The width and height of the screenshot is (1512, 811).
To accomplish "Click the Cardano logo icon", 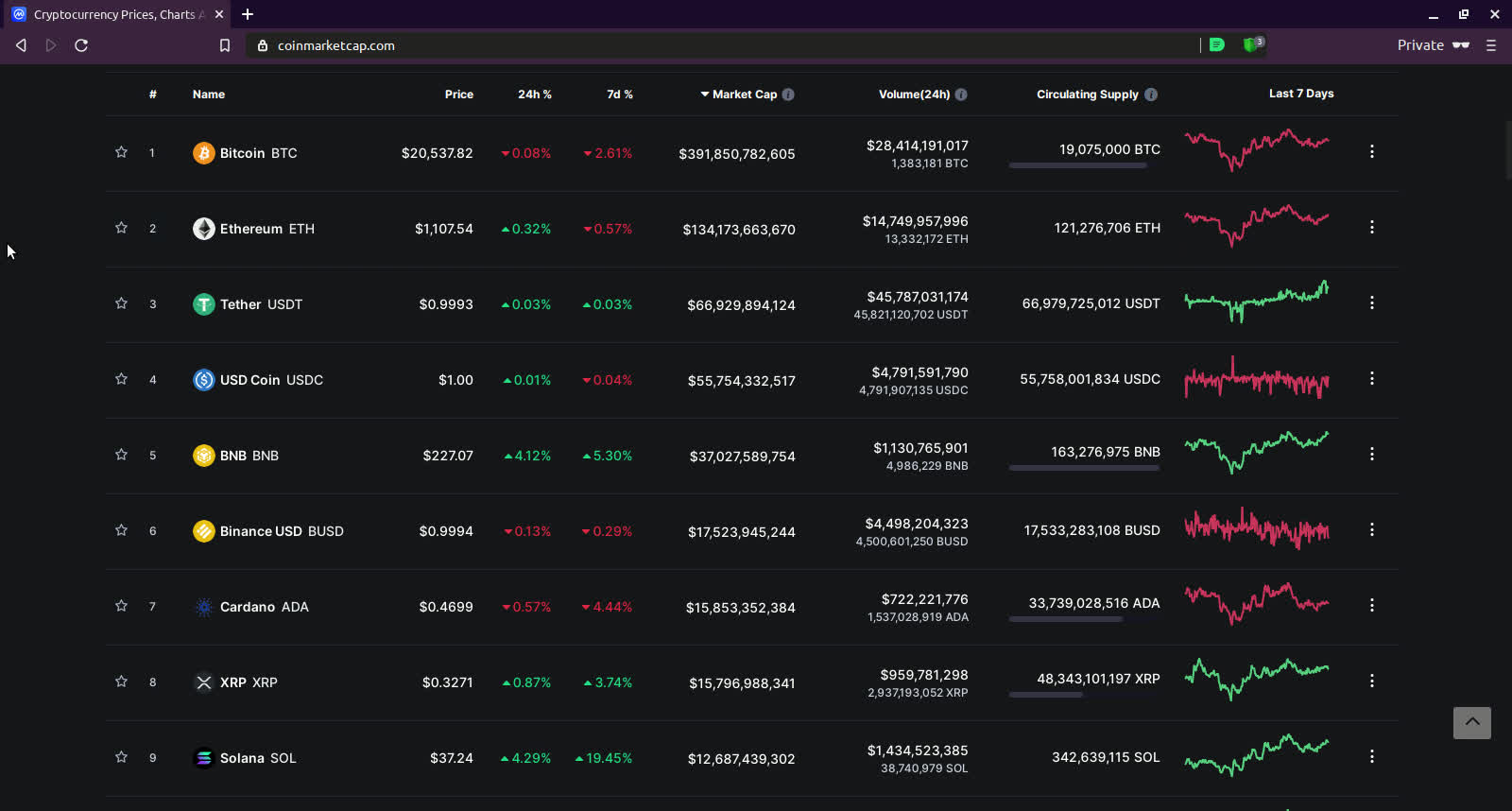I will 204,607.
